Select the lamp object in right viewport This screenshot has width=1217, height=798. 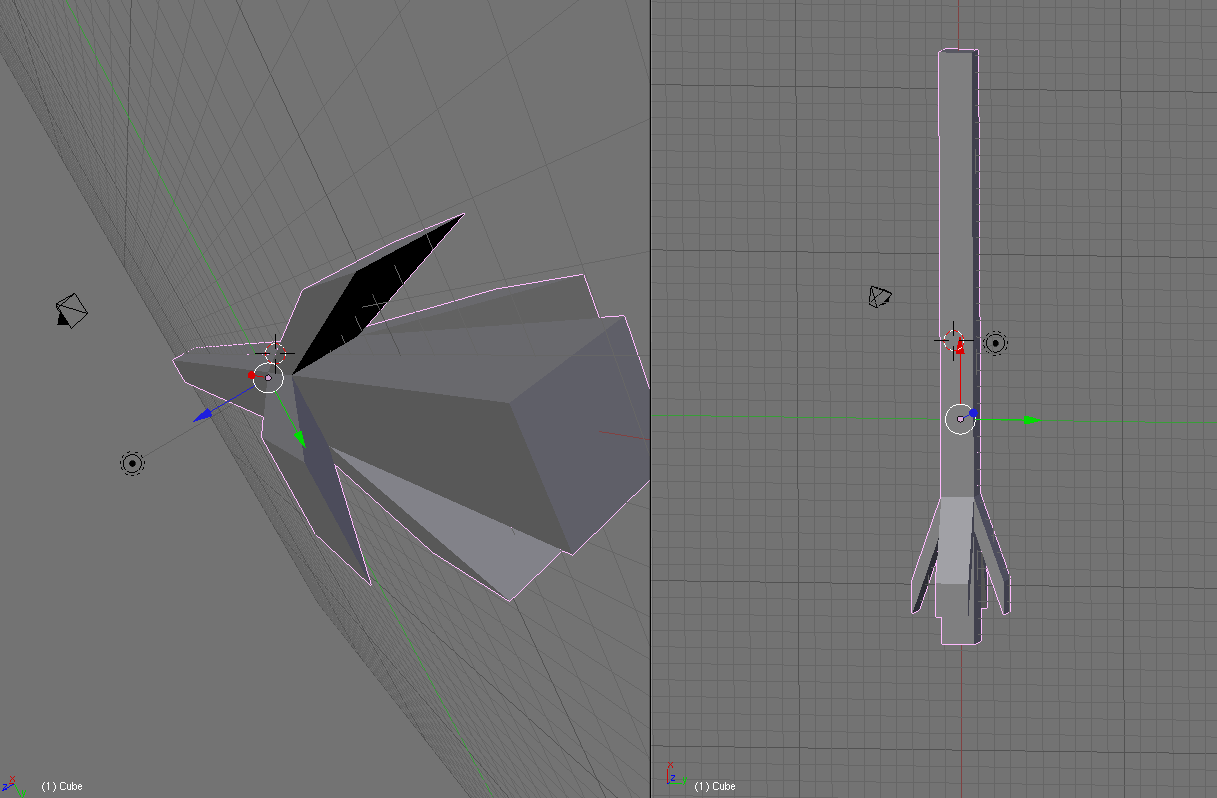pyautogui.click(x=995, y=343)
